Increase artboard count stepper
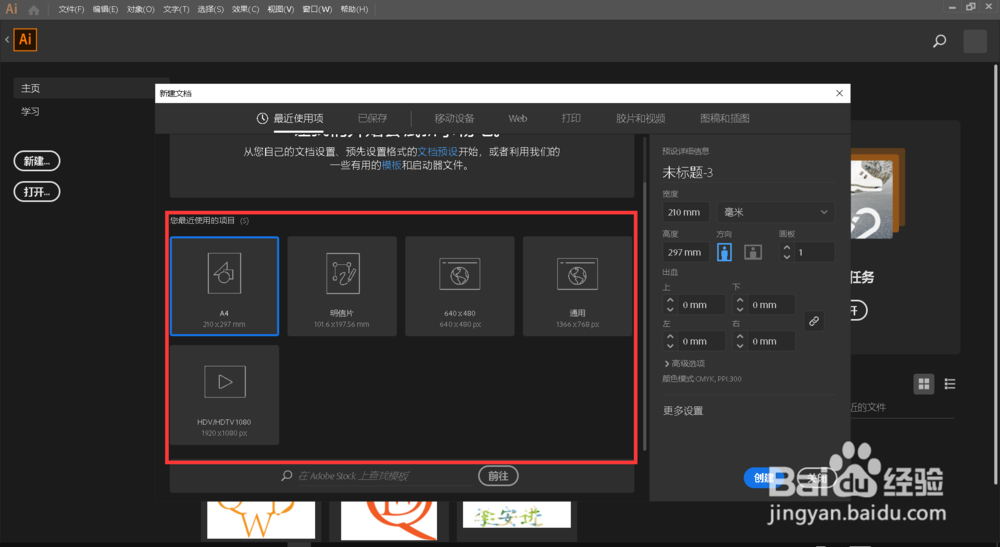 [x=786, y=247]
